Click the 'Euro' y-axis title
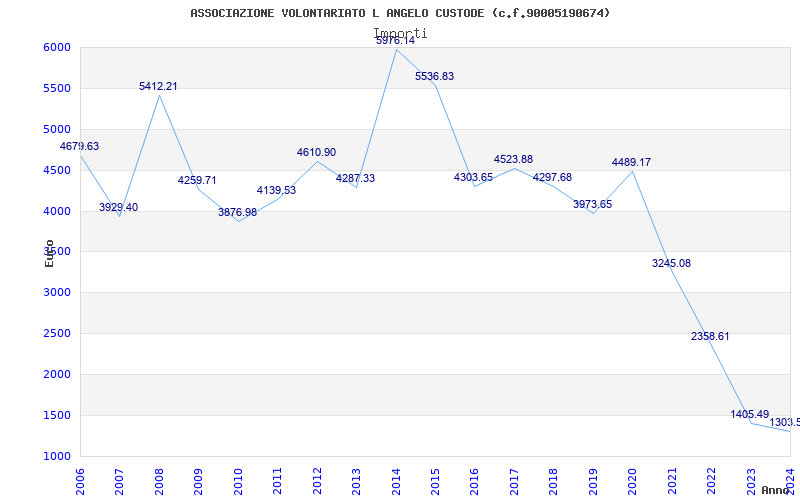This screenshot has height=500, width=800. coord(50,253)
